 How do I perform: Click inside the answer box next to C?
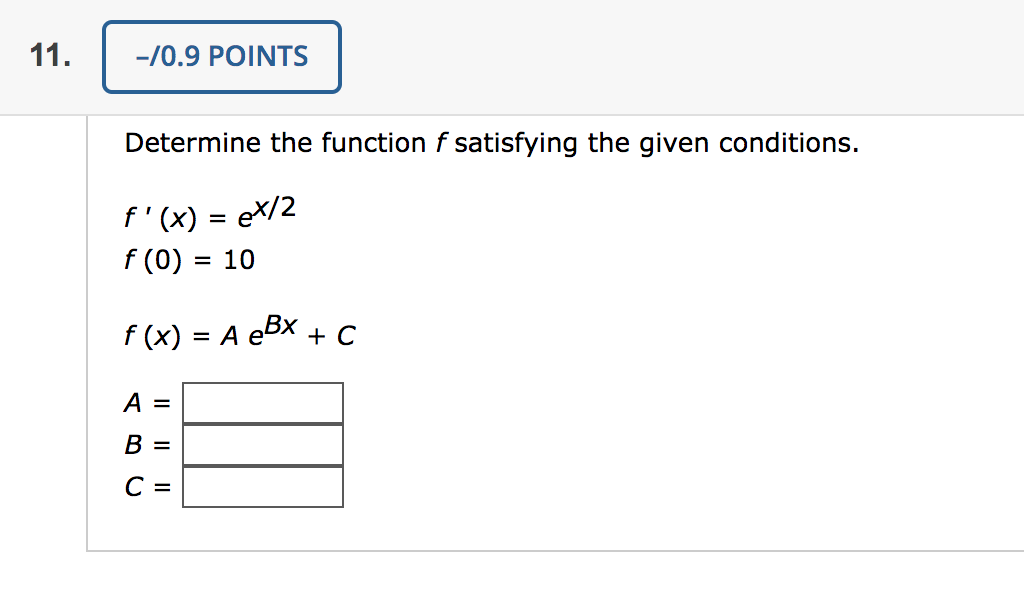pyautogui.click(x=262, y=485)
